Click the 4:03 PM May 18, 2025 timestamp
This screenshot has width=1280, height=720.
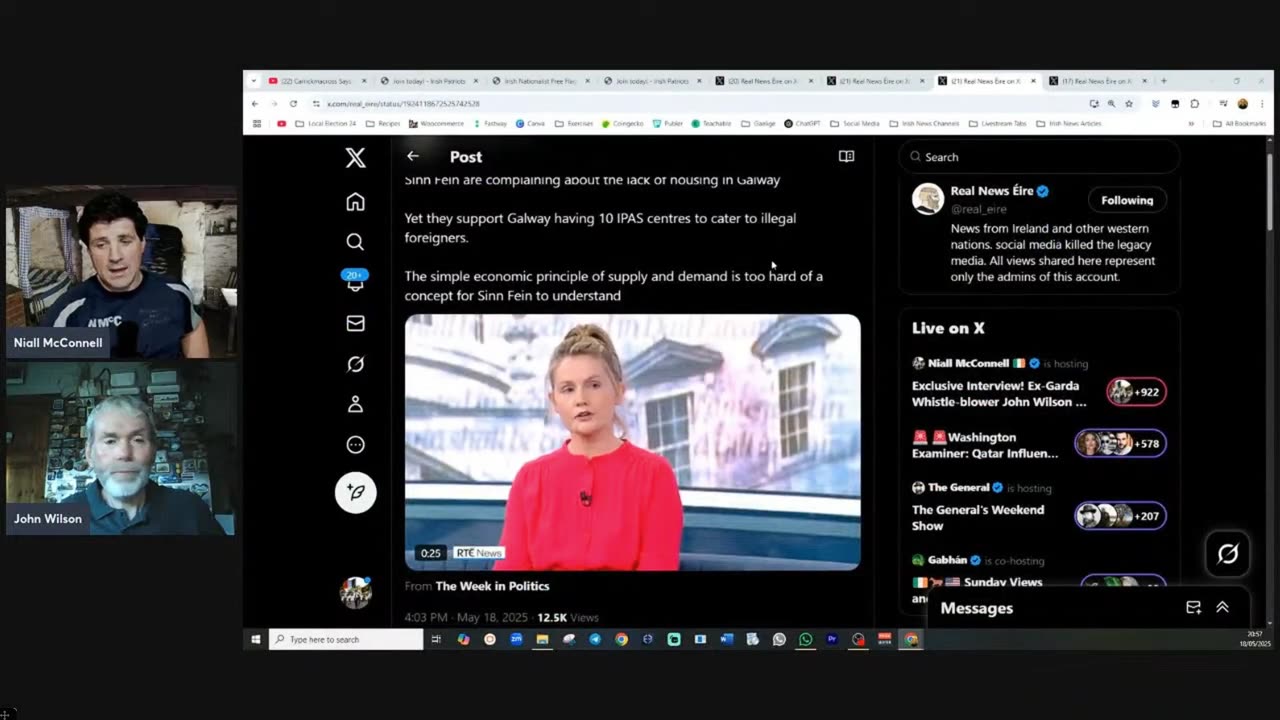point(467,617)
